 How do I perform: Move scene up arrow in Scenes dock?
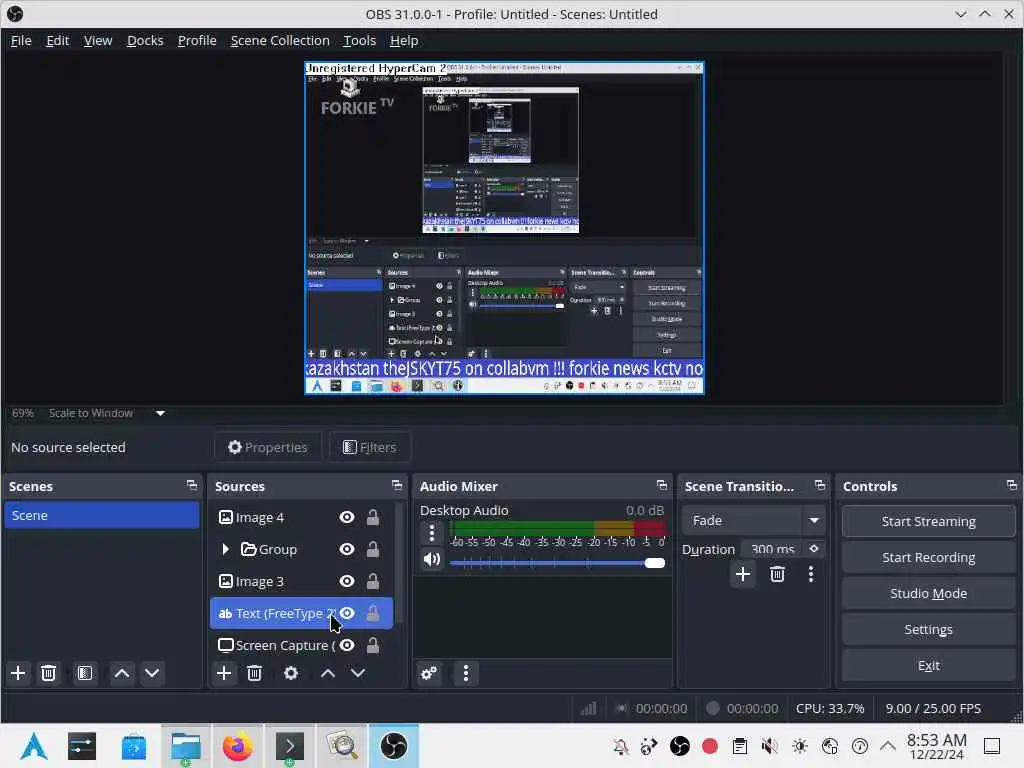pyautogui.click(x=121, y=673)
